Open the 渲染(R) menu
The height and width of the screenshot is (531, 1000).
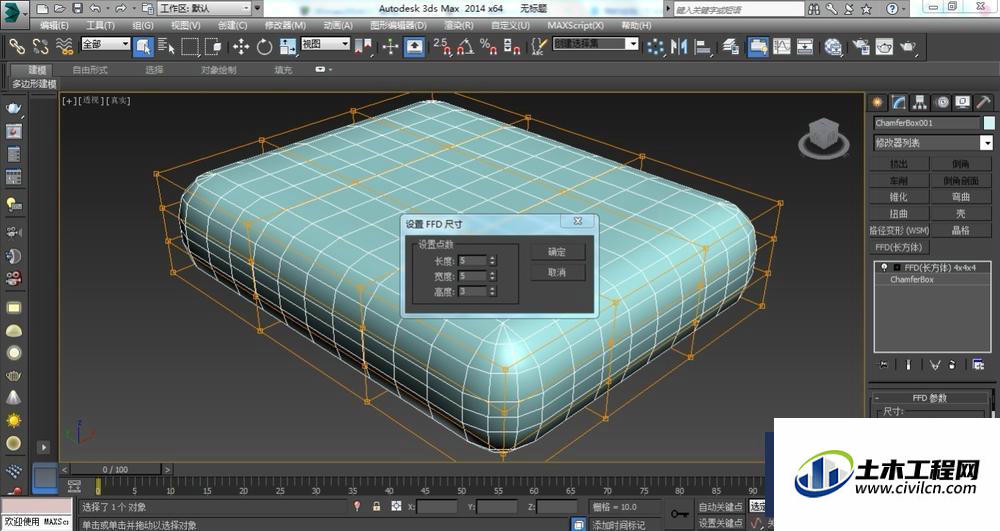[x=459, y=25]
